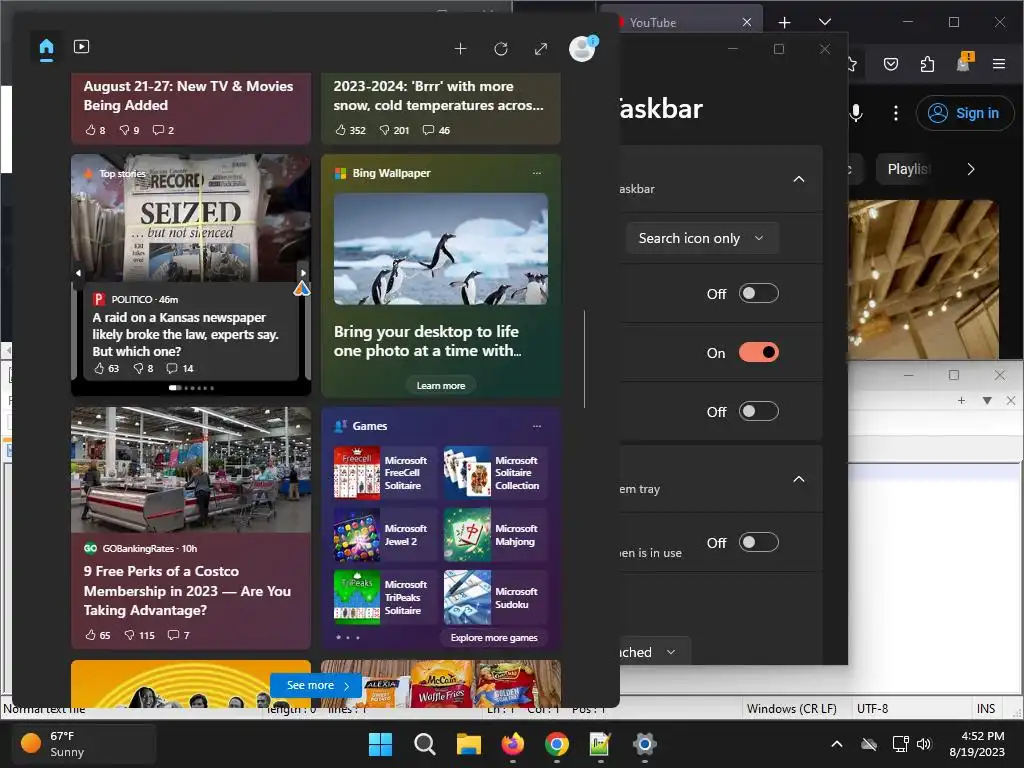Close the YouTube tab

(746, 22)
